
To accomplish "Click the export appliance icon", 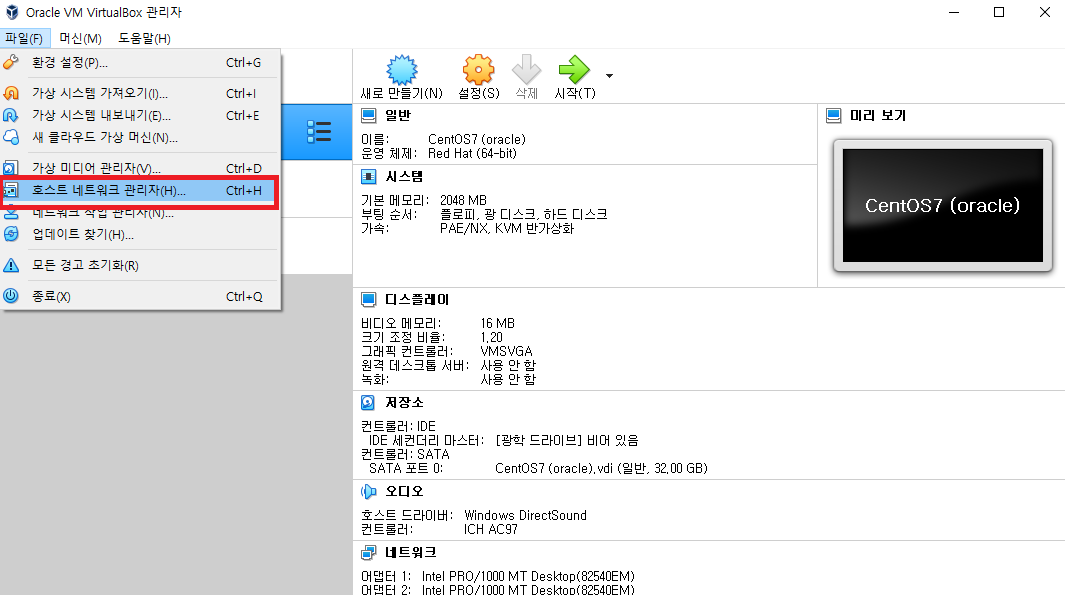I will click(11, 115).
